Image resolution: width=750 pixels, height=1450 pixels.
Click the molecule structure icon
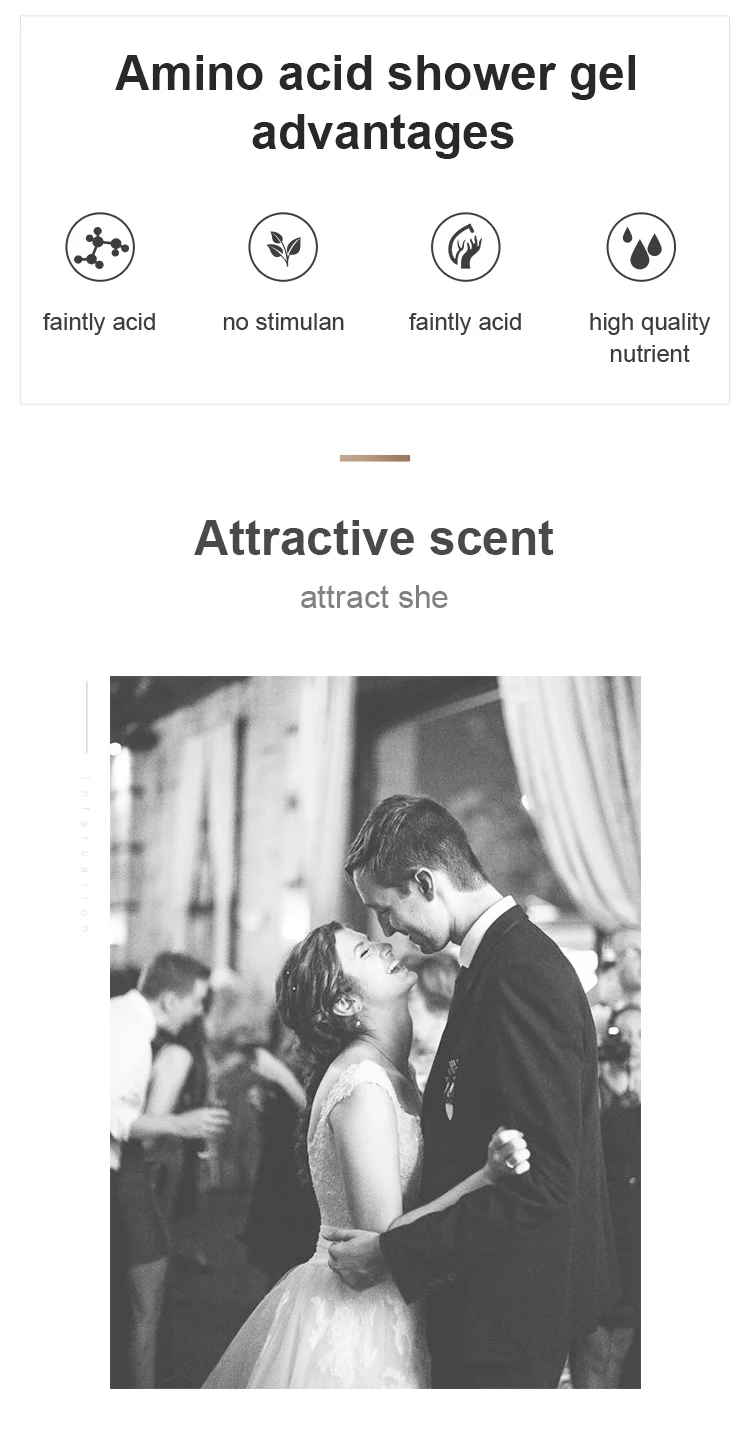tap(100, 247)
